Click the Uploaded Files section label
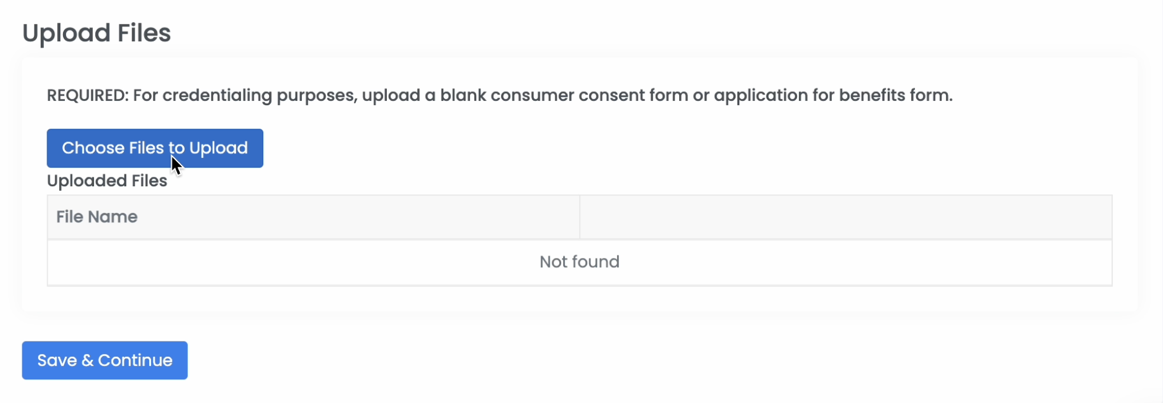The height and width of the screenshot is (403, 1163). [107, 181]
